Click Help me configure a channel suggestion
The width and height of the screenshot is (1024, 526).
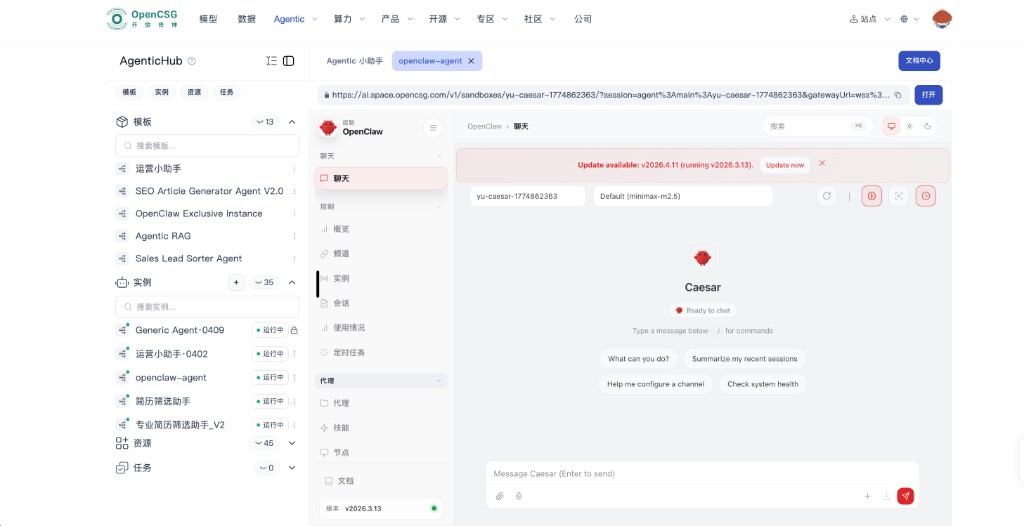(x=656, y=384)
